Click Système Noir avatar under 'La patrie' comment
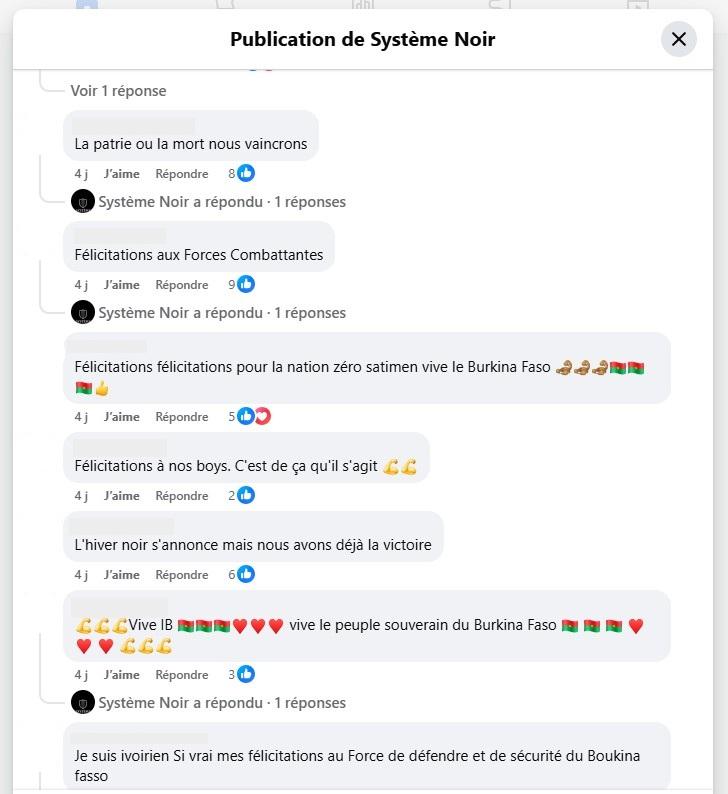 click(x=83, y=201)
